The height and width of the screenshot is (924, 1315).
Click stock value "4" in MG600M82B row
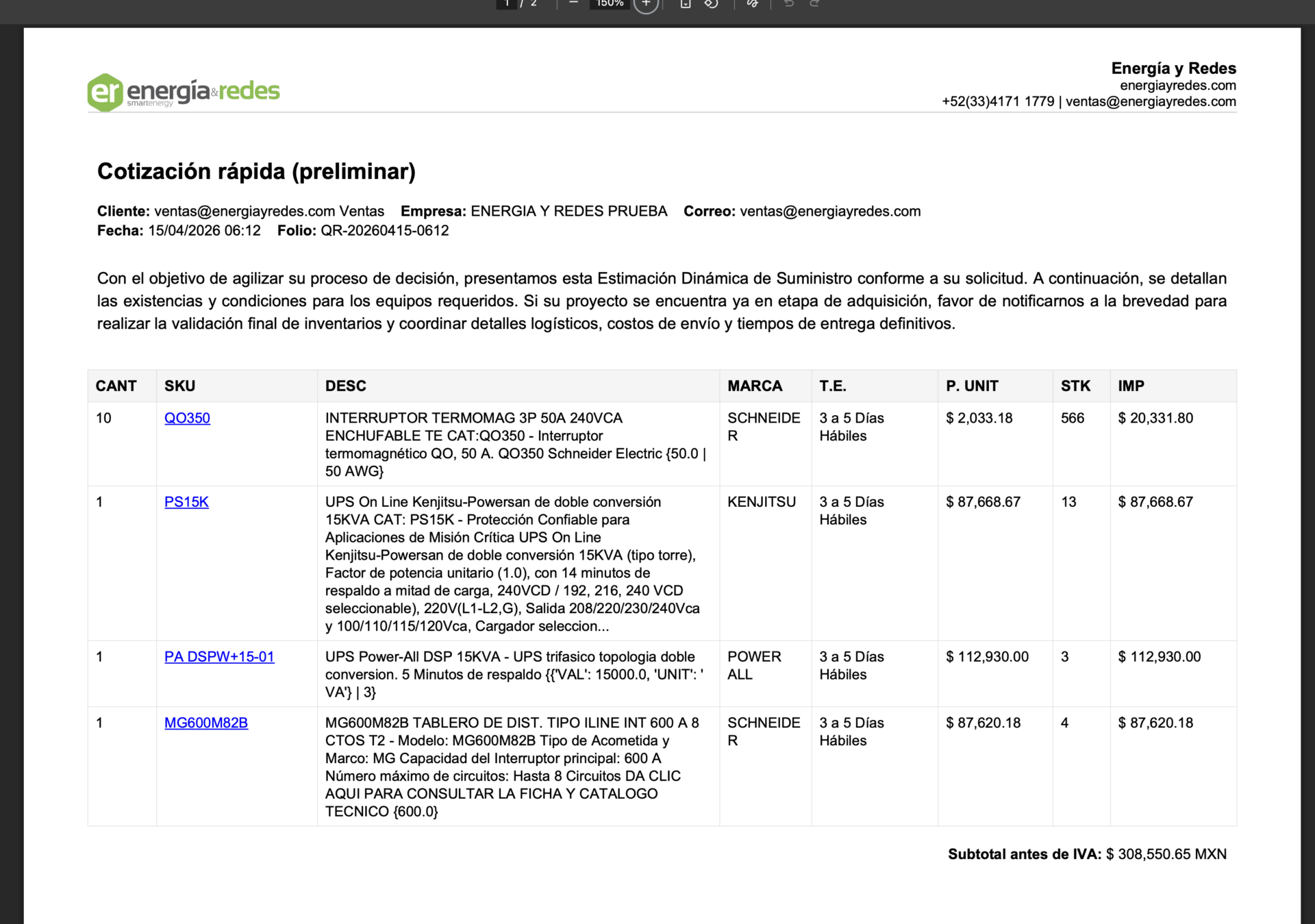pos(1064,723)
